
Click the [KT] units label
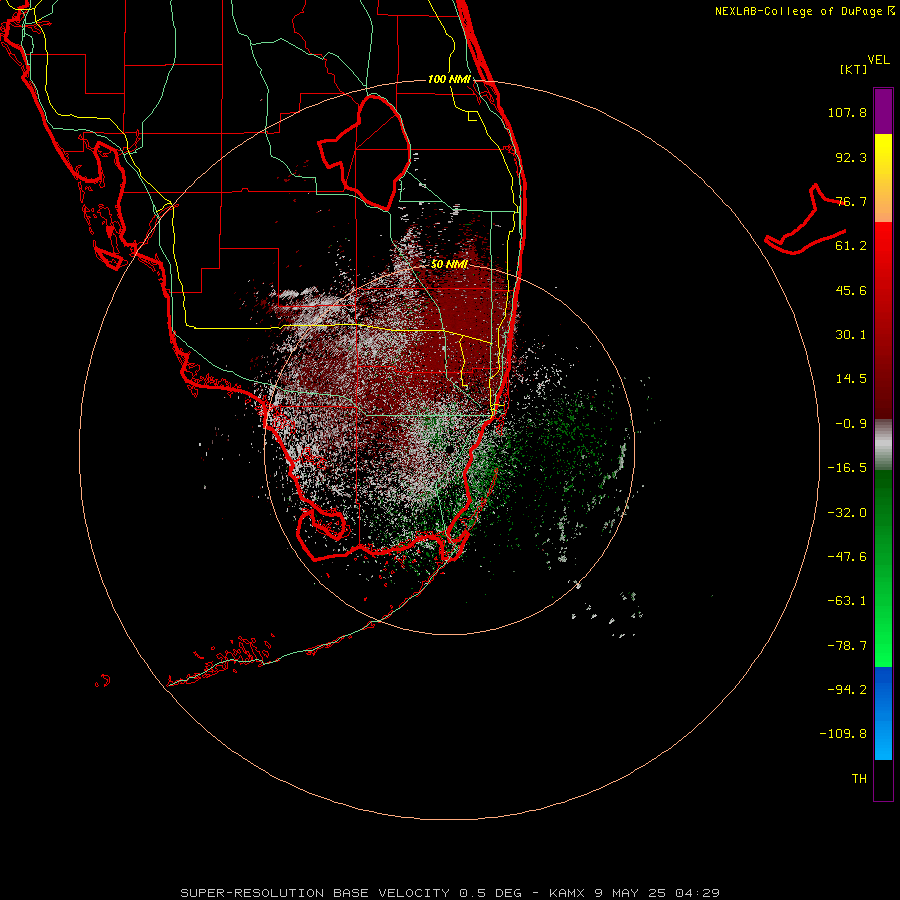(854, 70)
